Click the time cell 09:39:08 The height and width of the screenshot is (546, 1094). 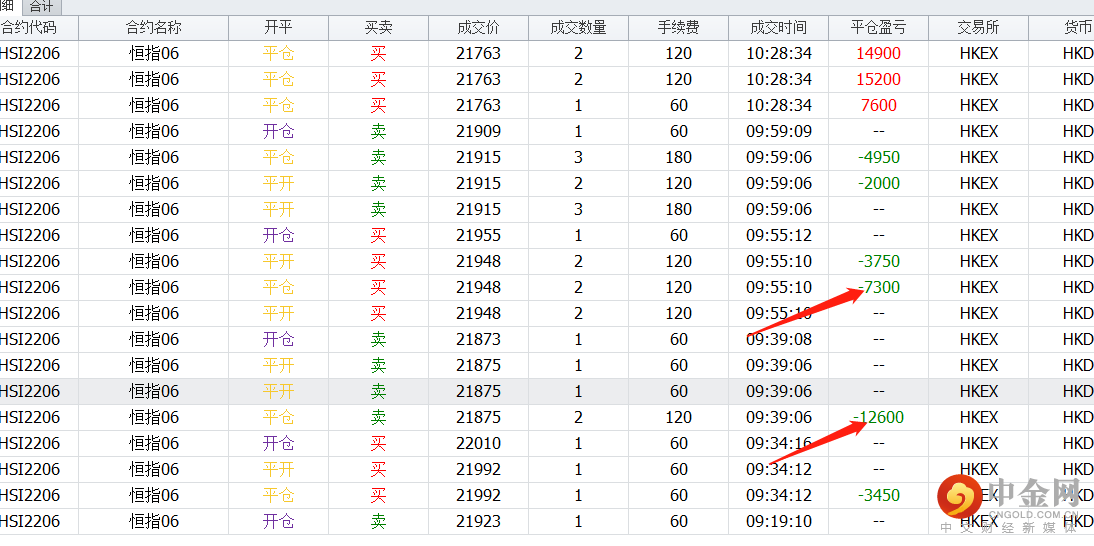(x=779, y=340)
